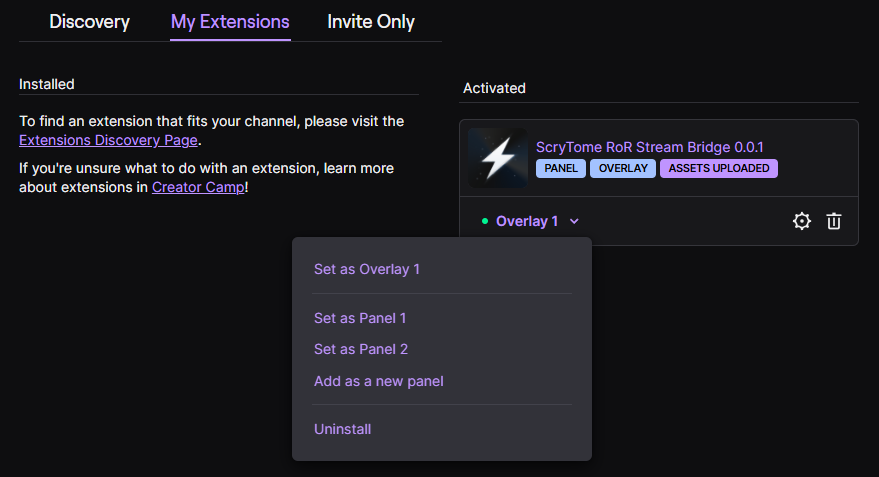Select Set as Panel 2 entry
879x477 pixels.
click(360, 349)
